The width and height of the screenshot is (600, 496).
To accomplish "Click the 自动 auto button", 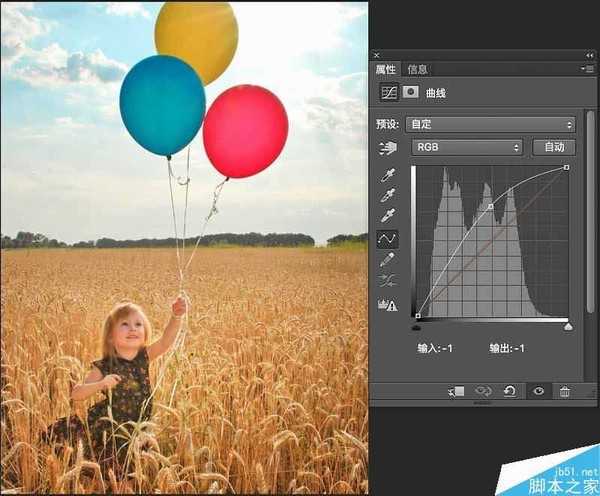I will (554, 147).
